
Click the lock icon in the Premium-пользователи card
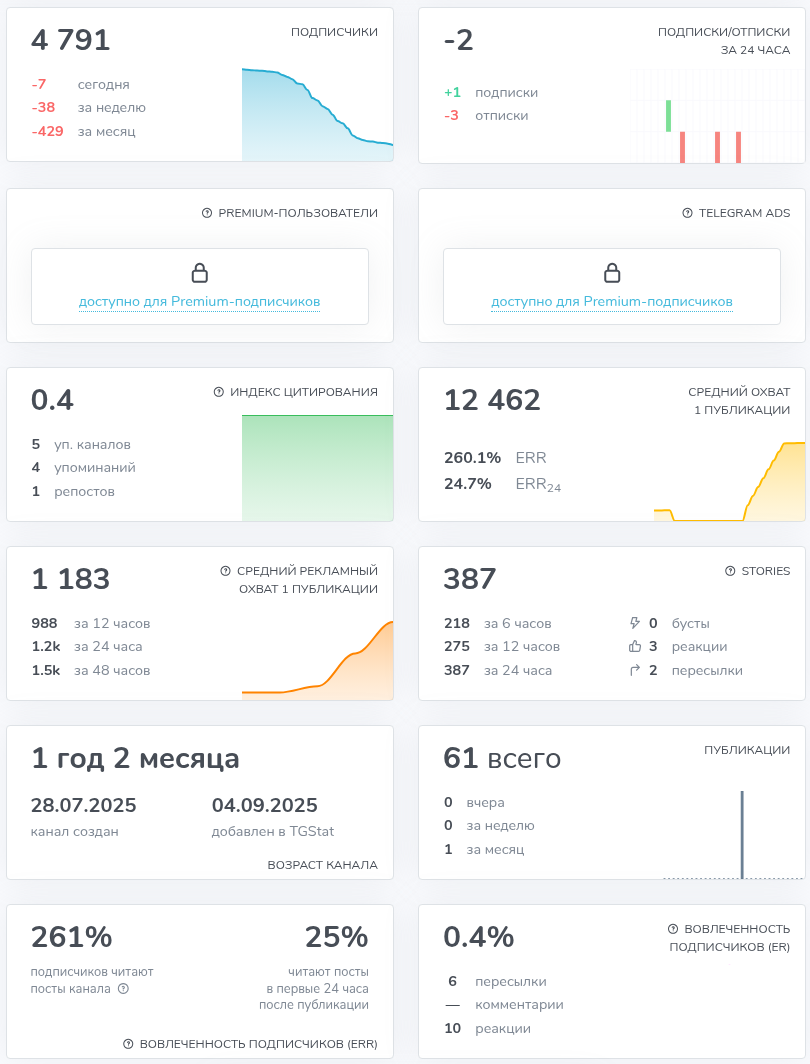(199, 273)
